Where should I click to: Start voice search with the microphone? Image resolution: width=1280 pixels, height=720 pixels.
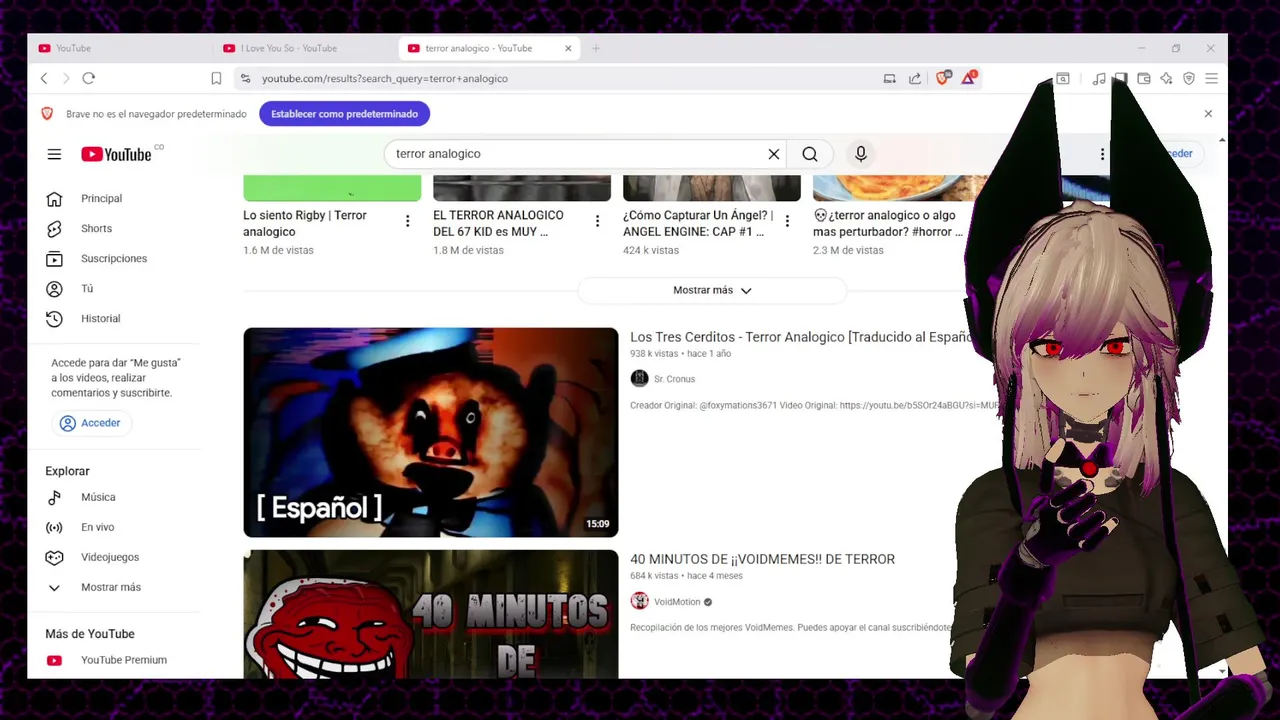(860, 154)
